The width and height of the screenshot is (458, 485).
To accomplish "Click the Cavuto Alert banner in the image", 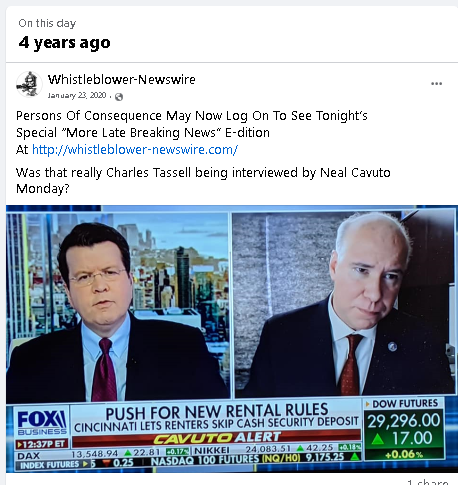I will (x=217, y=438).
